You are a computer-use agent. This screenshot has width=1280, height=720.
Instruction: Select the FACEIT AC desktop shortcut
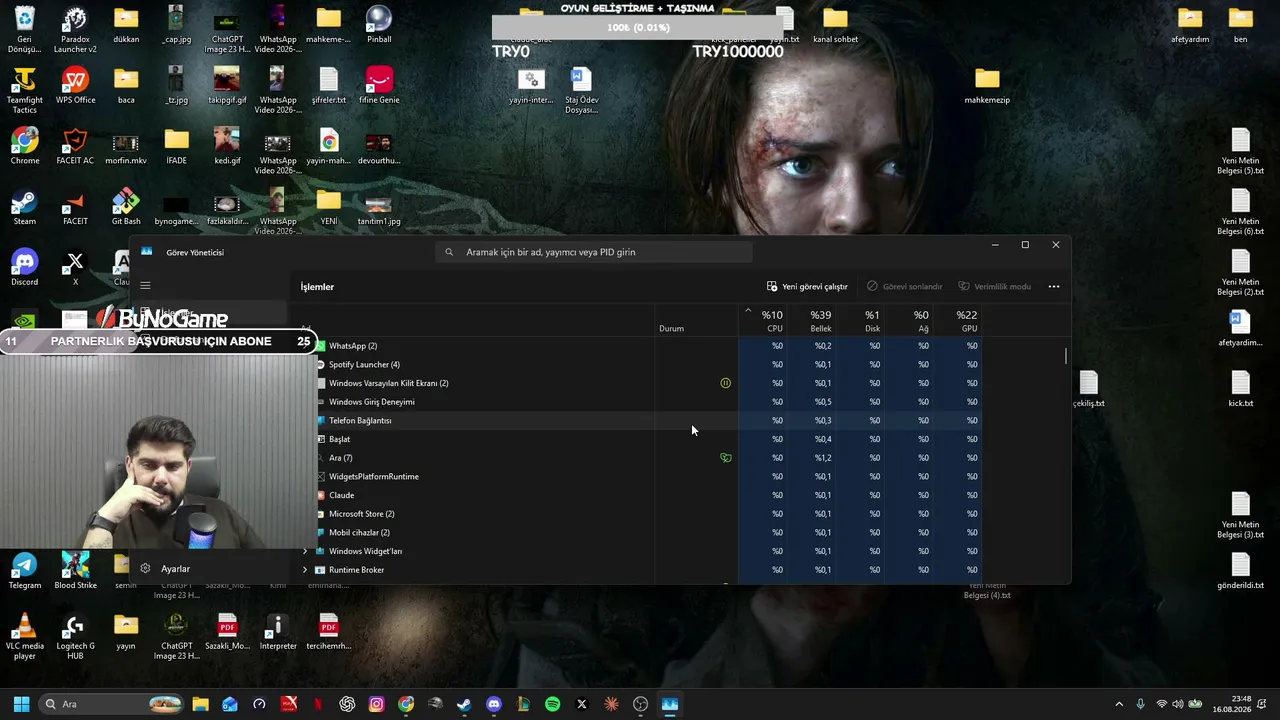pos(75,146)
